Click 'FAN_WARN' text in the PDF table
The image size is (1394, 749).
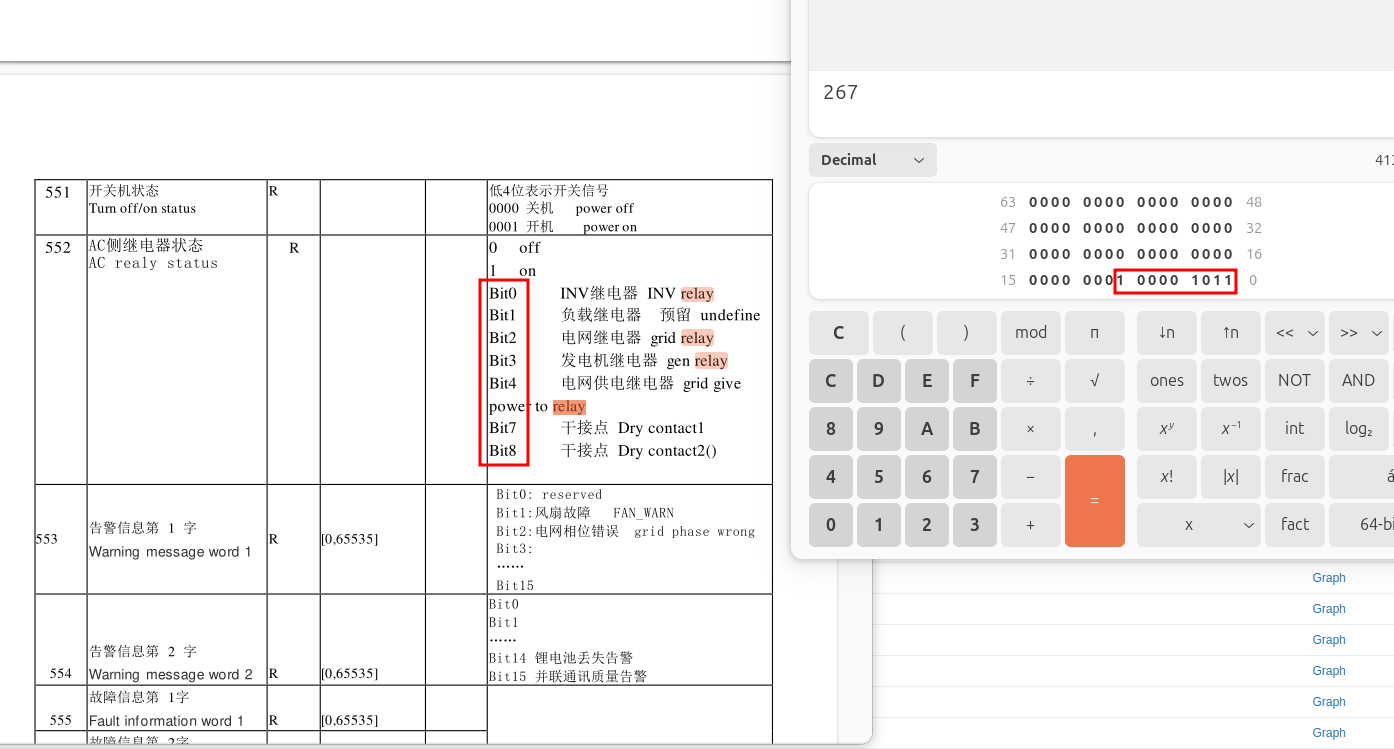click(643, 513)
